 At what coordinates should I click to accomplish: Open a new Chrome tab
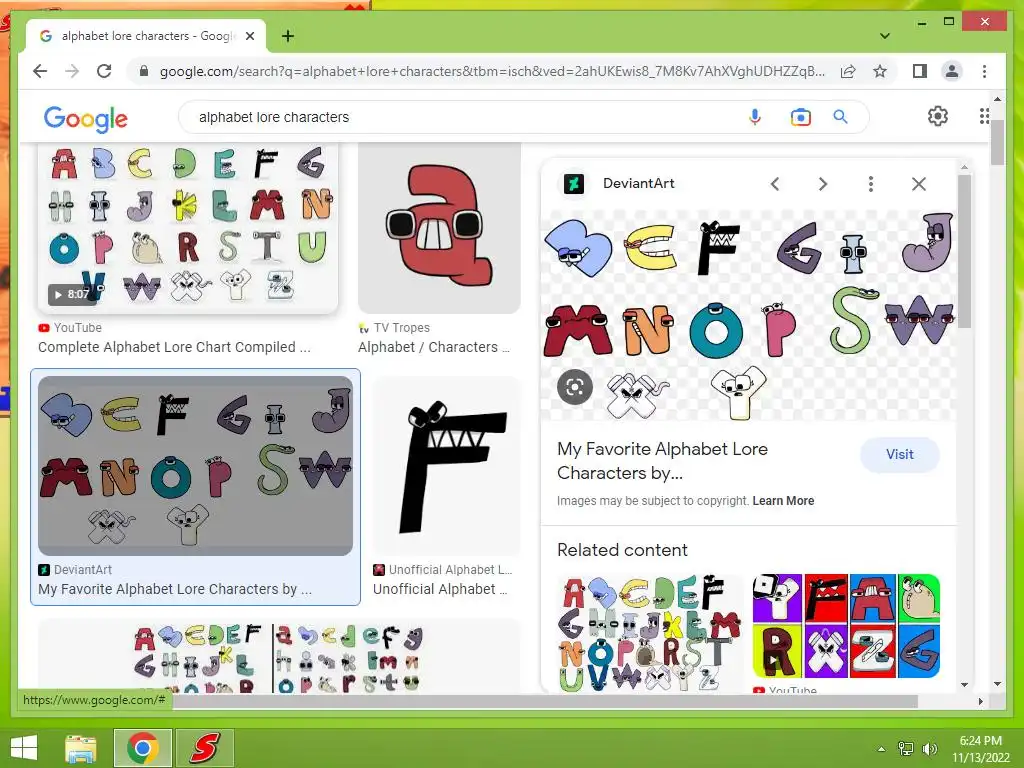[x=288, y=36]
